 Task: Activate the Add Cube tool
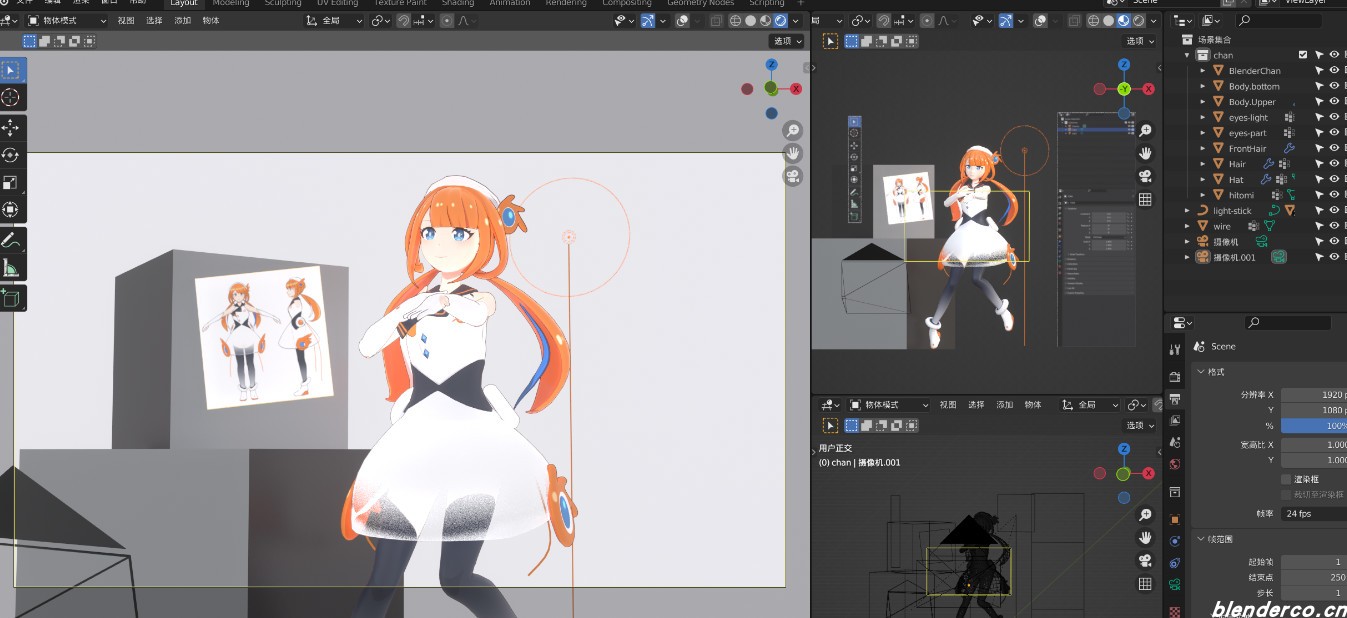(12, 298)
